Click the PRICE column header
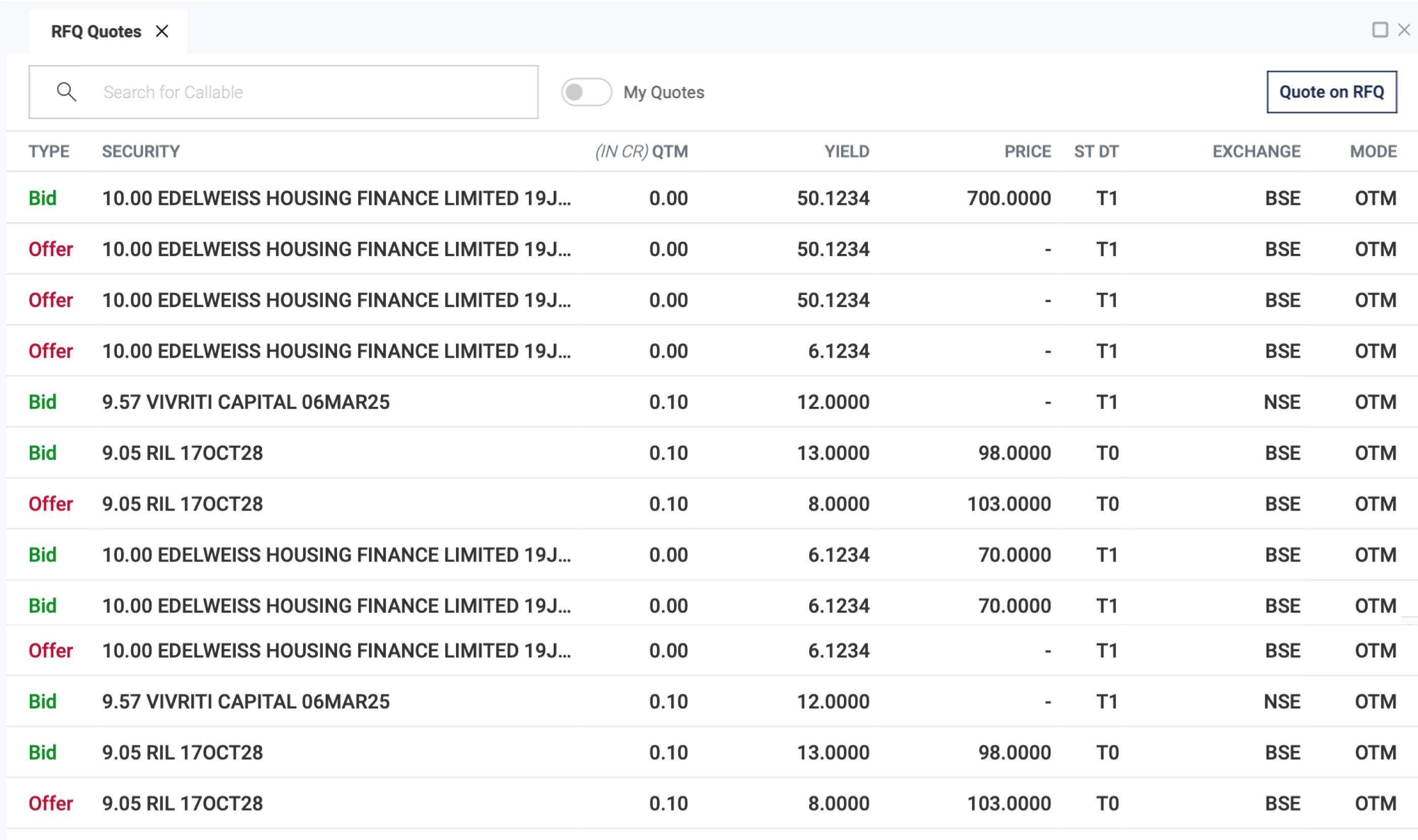 pyautogui.click(x=1027, y=151)
